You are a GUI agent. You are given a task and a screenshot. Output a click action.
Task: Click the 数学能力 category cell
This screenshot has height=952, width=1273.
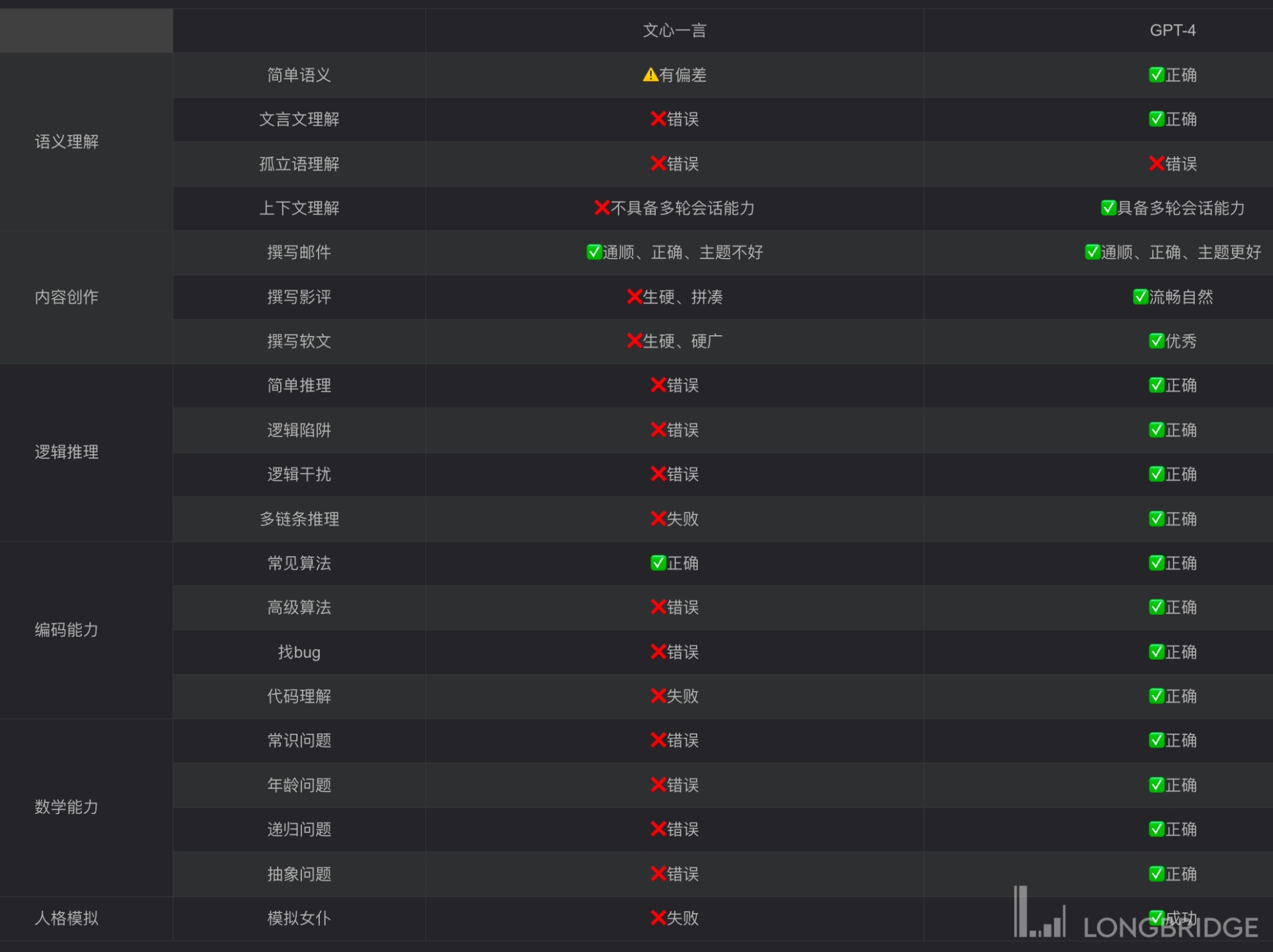pyautogui.click(x=67, y=807)
